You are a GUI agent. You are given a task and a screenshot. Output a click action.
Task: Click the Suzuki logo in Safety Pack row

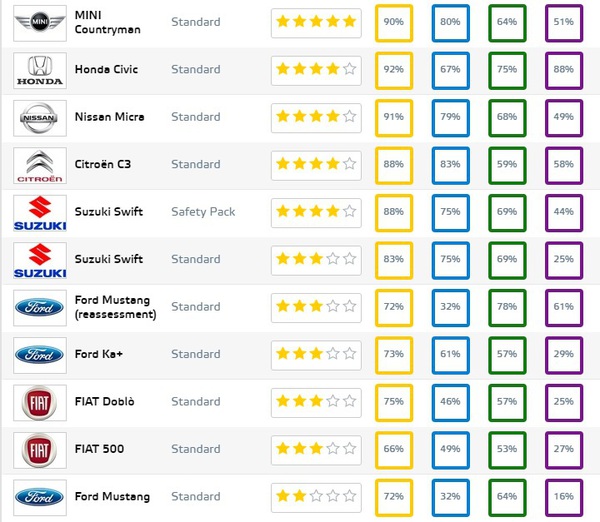tap(40, 213)
